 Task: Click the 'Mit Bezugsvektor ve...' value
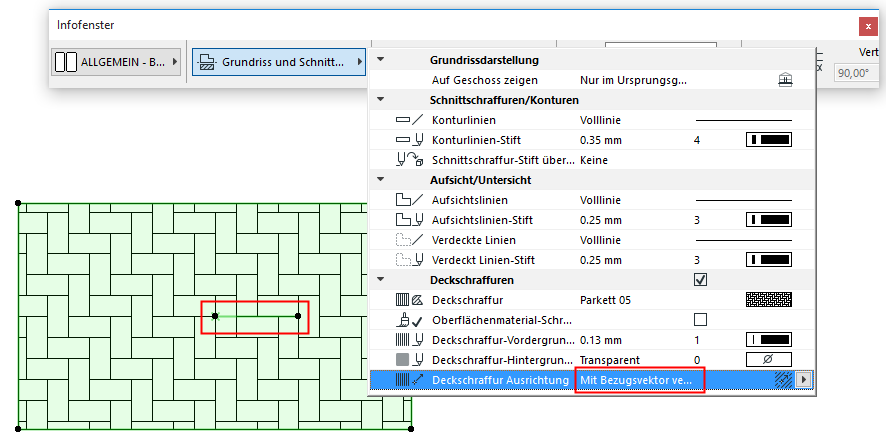click(x=636, y=380)
